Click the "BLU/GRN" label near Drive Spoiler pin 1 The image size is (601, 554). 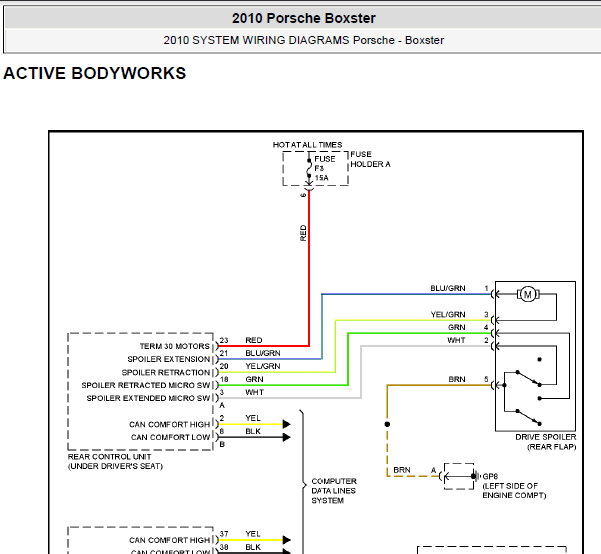coord(448,288)
